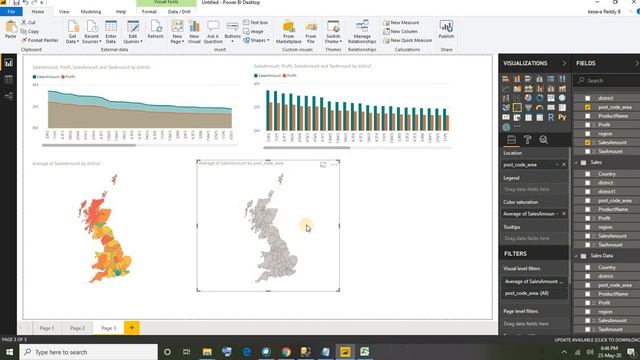Click the Fields pane Search box
Viewport: 640px width, 360px height.
coord(607,81)
